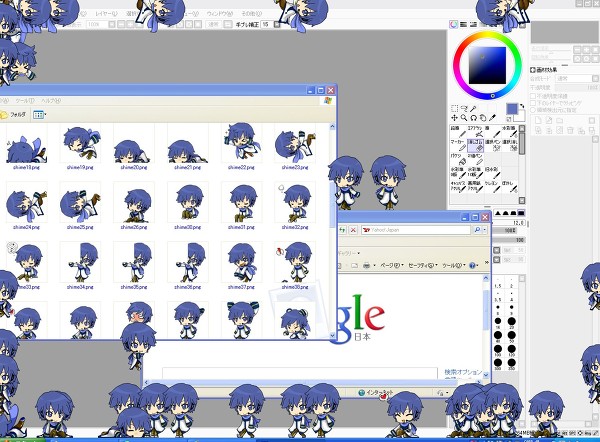Screen dimensions: 600x442
Task: Select the rotate view tool in SAI
Action: 473,118
